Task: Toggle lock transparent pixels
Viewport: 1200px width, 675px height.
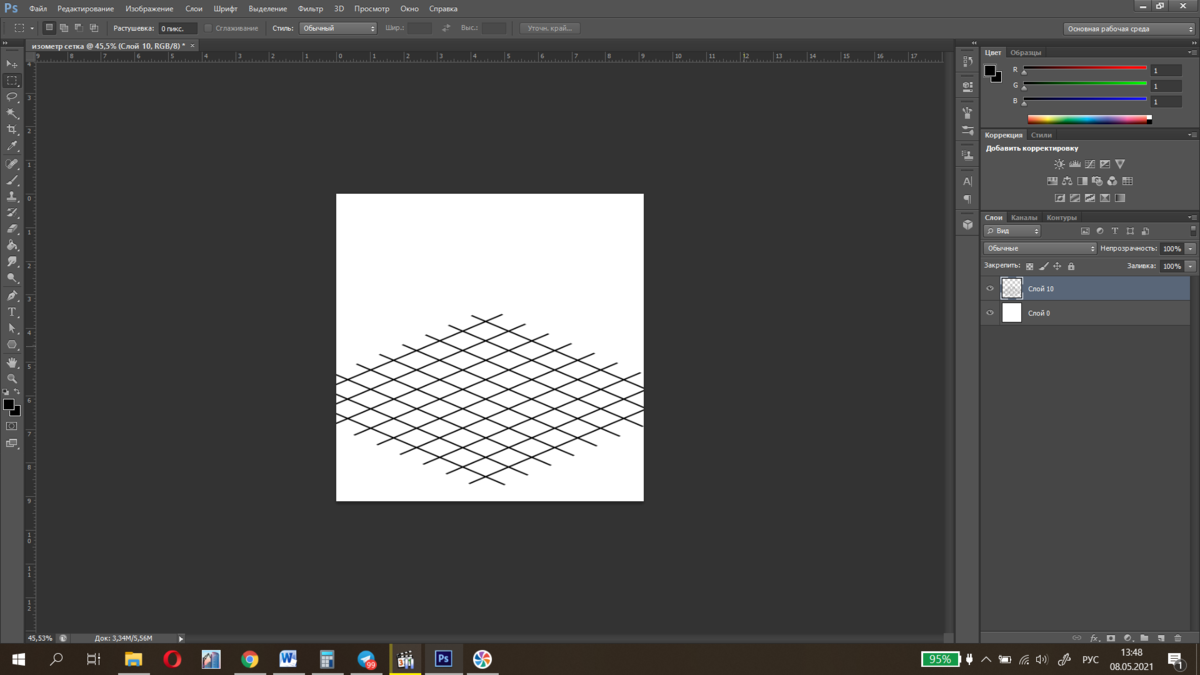Action: click(1029, 267)
